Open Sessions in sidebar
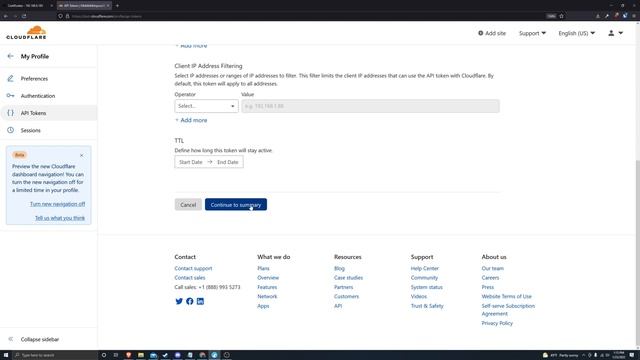This screenshot has width=640, height=360. click(31, 130)
